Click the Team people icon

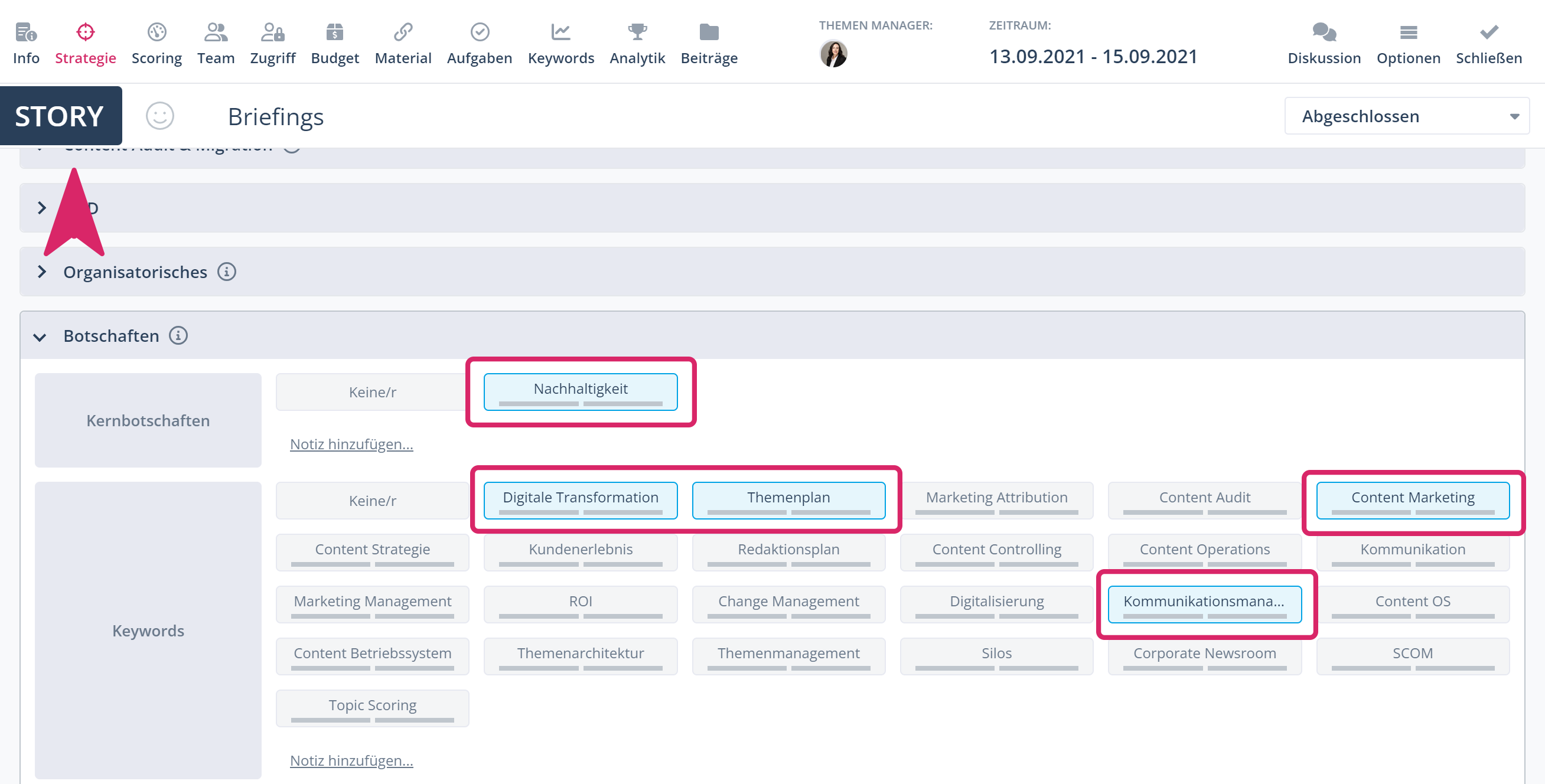click(x=216, y=32)
